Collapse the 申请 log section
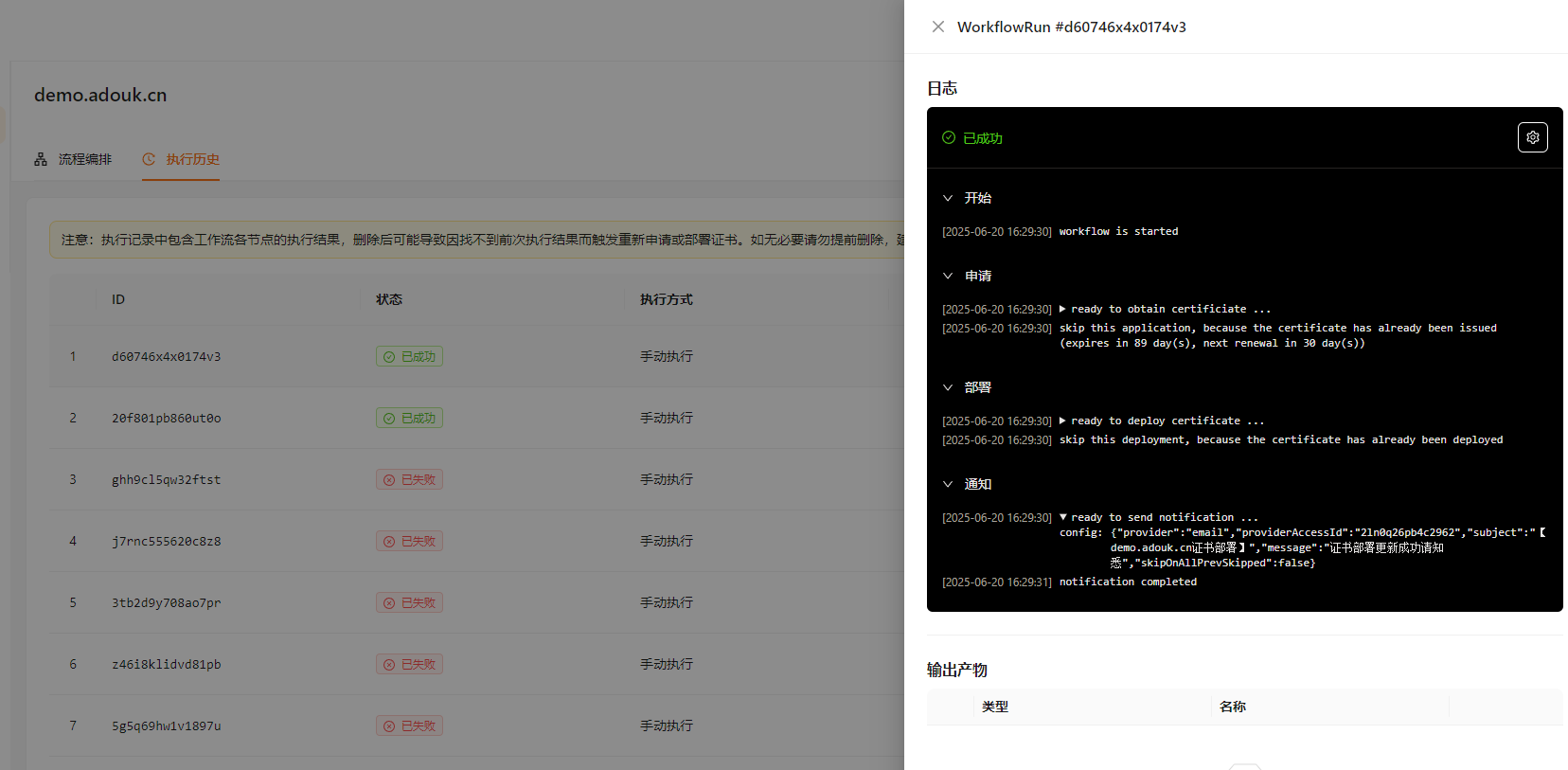Viewport: 1568px width, 770px height. pos(948,276)
